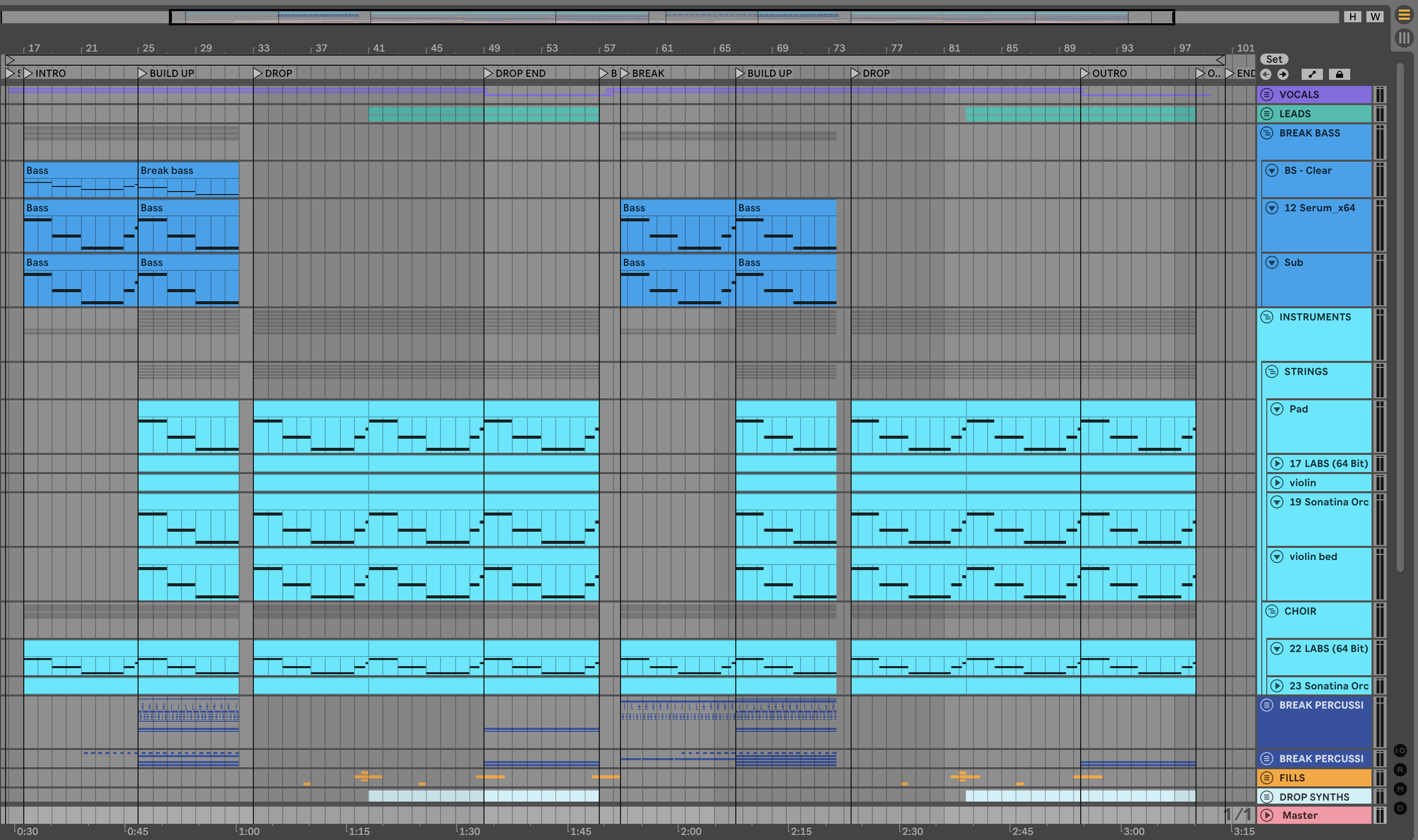The image size is (1418, 840).
Task: Click the Lock Envelopes padlock icon
Action: pos(1339,74)
